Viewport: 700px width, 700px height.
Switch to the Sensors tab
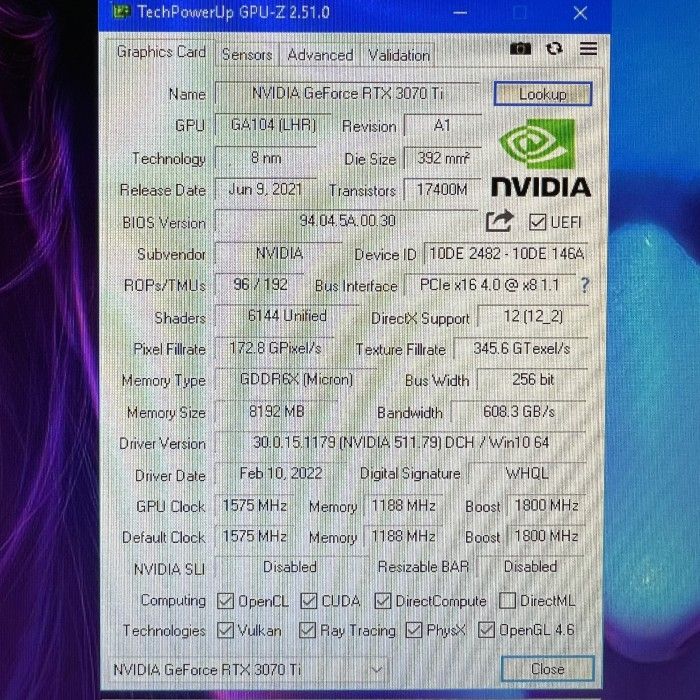click(247, 54)
